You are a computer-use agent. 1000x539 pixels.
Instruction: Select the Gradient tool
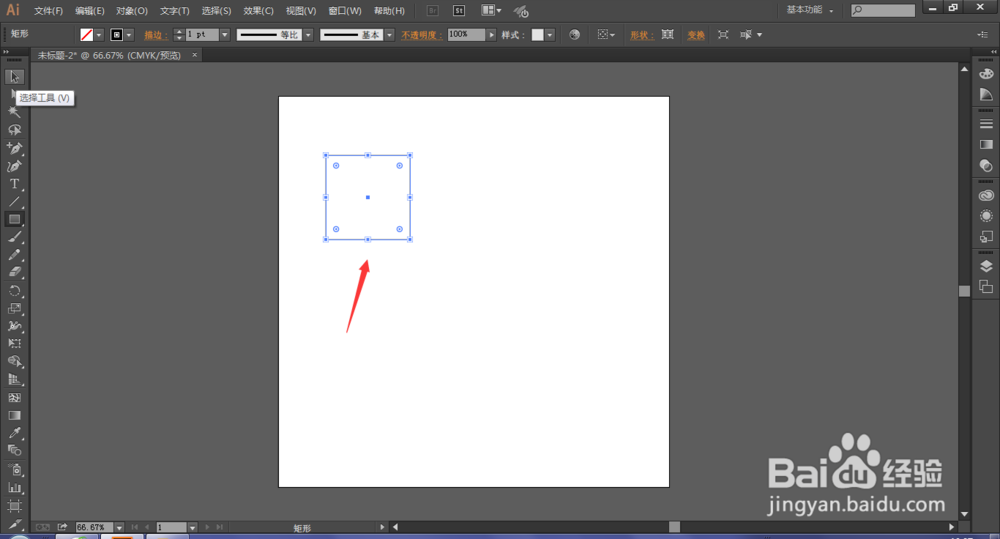click(x=14, y=415)
